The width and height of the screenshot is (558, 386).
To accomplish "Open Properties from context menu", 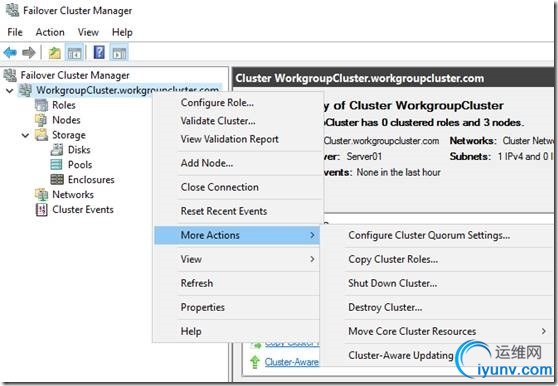I will [x=237, y=307].
